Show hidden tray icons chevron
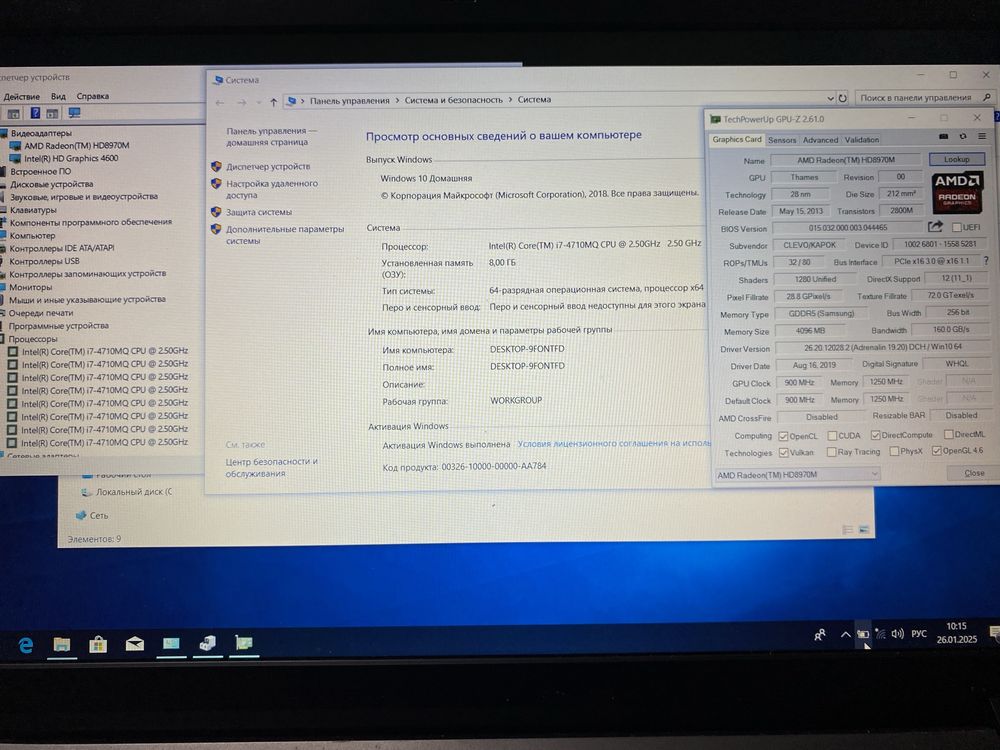The width and height of the screenshot is (1000, 750). tap(846, 635)
